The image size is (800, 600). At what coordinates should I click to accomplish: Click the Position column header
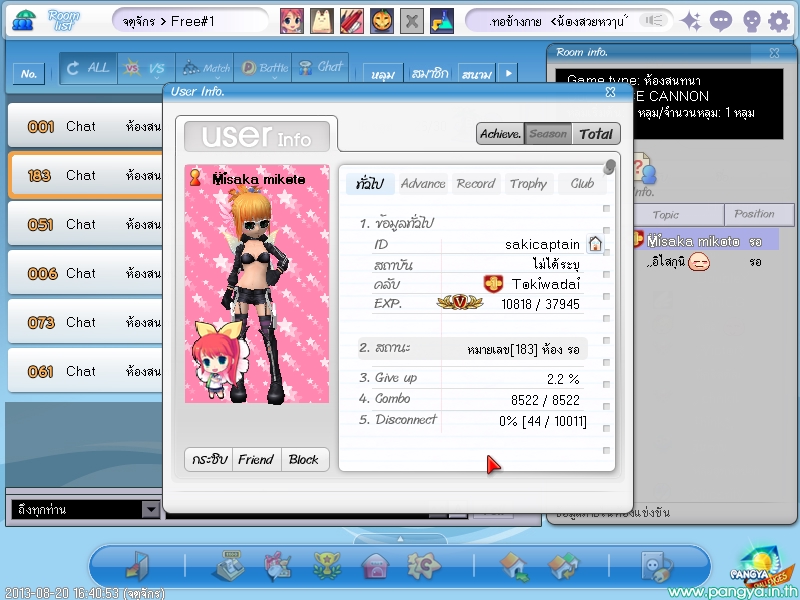click(759, 215)
